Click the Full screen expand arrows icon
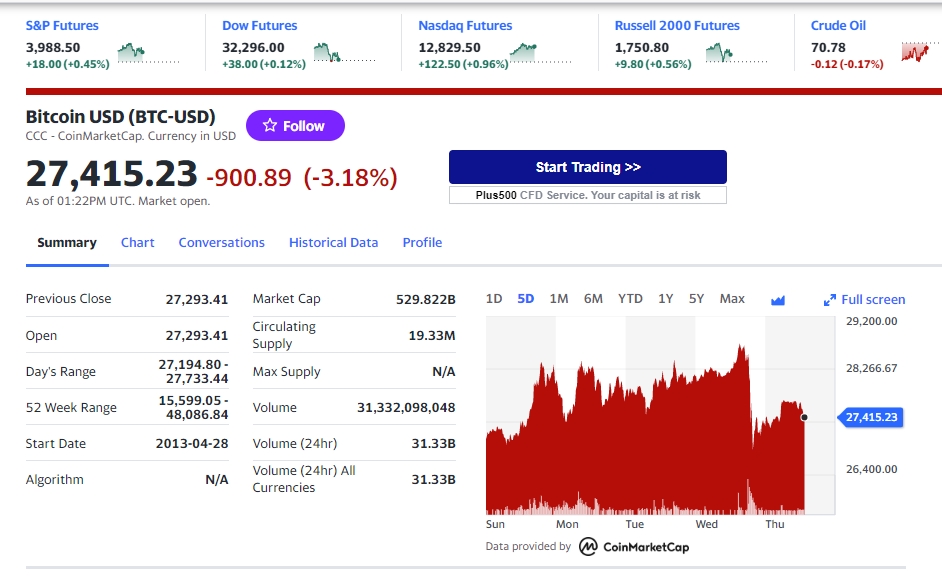The image size is (942, 586). coord(830,299)
